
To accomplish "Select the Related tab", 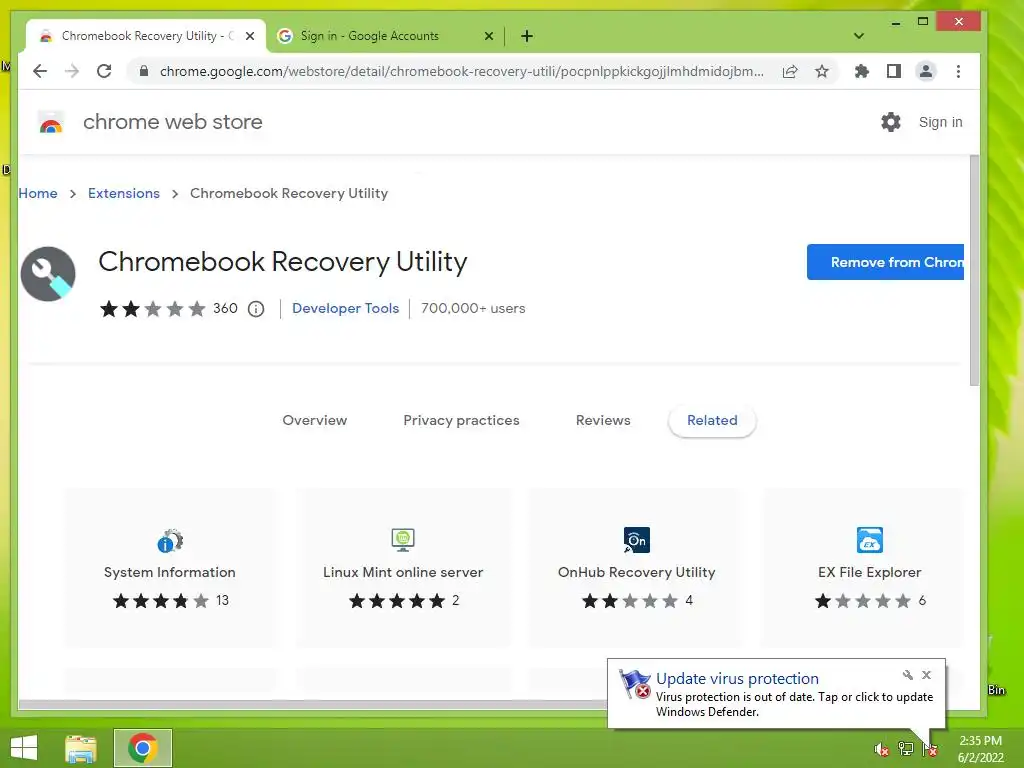I will click(x=712, y=421).
